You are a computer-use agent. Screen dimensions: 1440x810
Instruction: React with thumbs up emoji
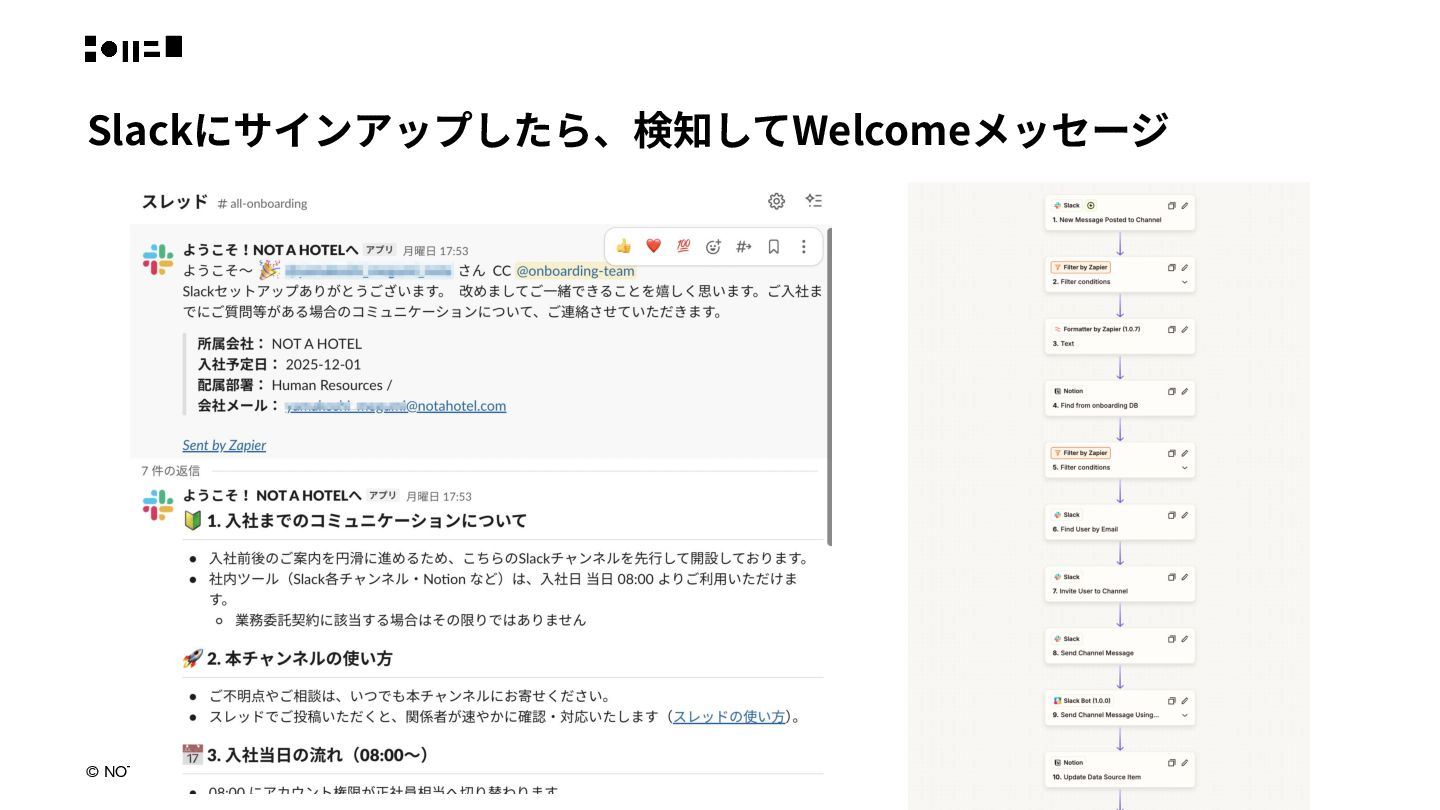[x=624, y=246]
